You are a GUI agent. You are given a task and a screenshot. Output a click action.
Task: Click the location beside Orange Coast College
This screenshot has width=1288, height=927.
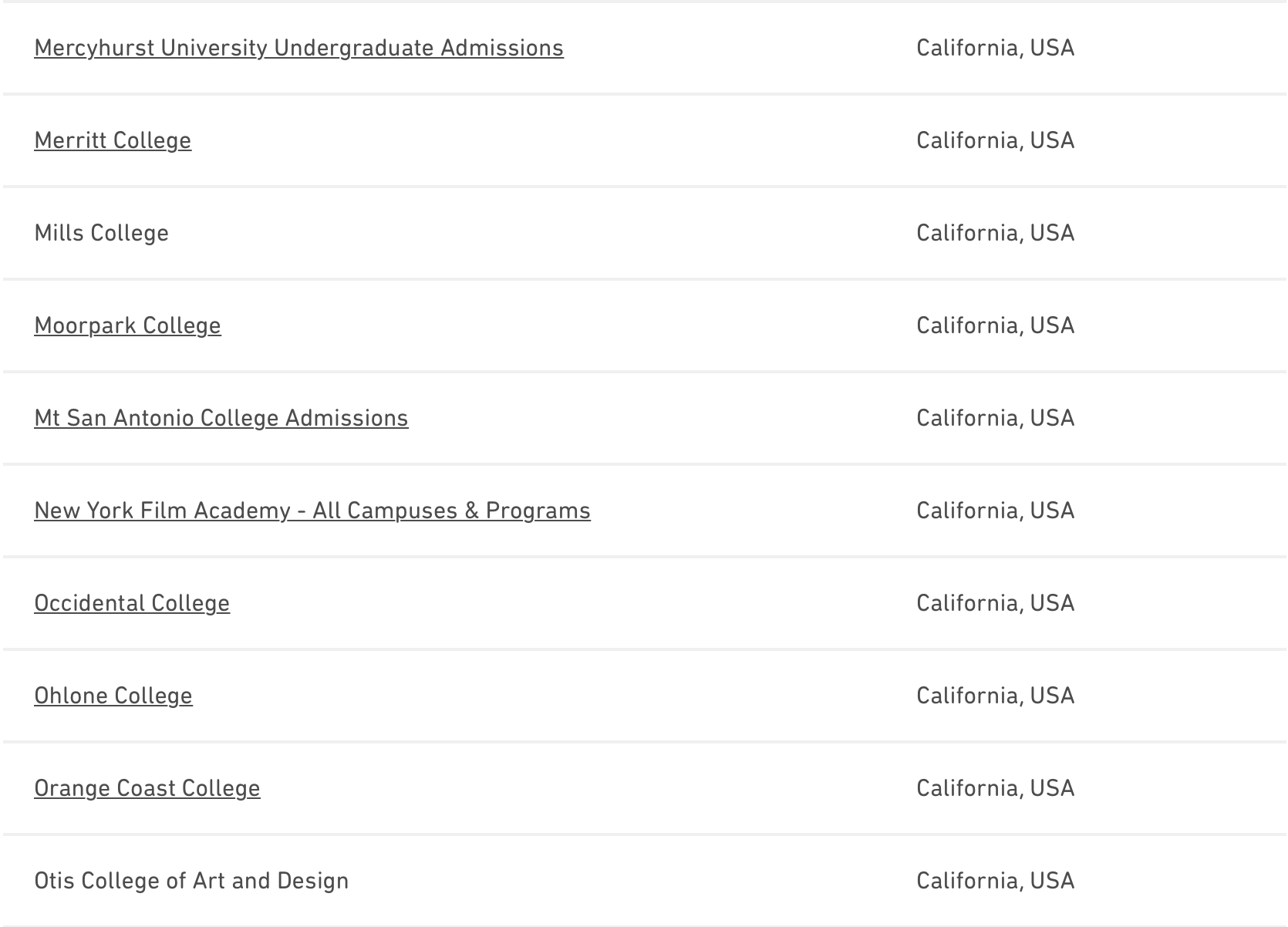pos(995,788)
